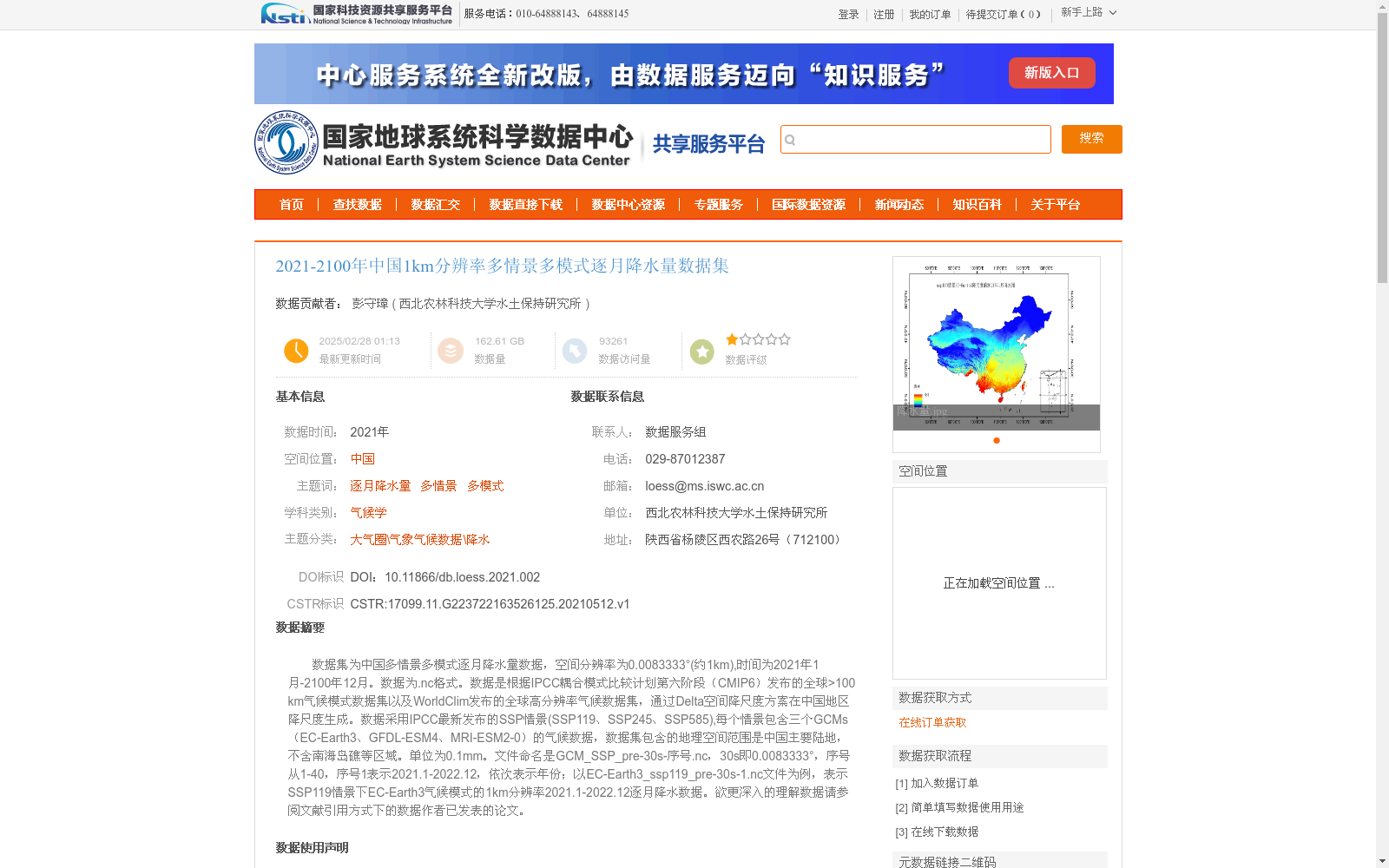Viewport: 1389px width, 868px height.
Task: Click the 共享服务平台 heading text
Action: coord(708,144)
